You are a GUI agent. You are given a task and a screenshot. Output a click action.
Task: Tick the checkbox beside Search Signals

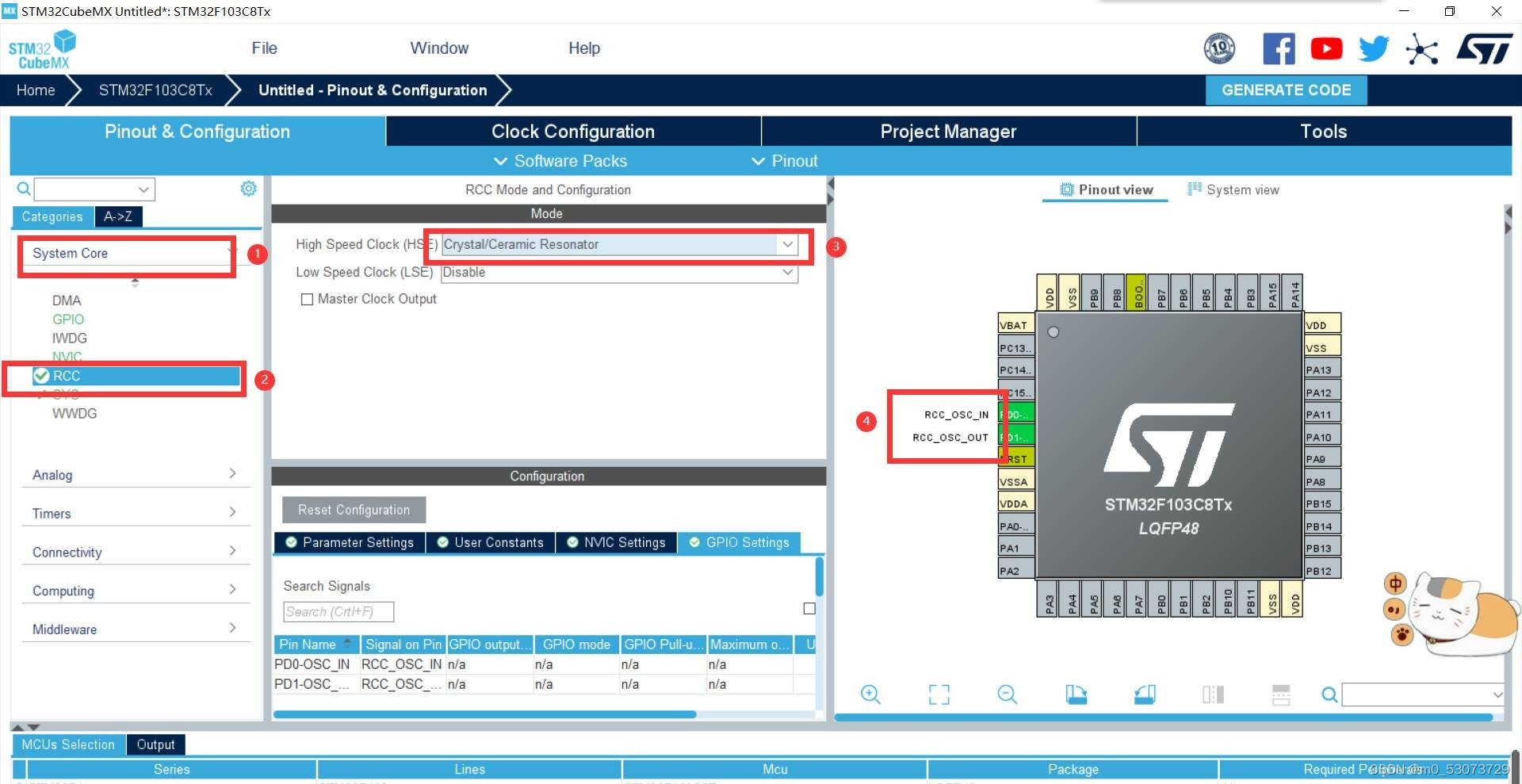point(809,609)
